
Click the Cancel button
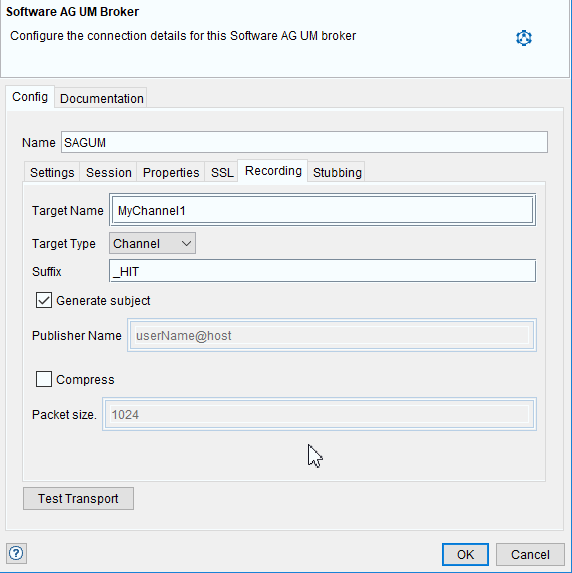point(530,554)
